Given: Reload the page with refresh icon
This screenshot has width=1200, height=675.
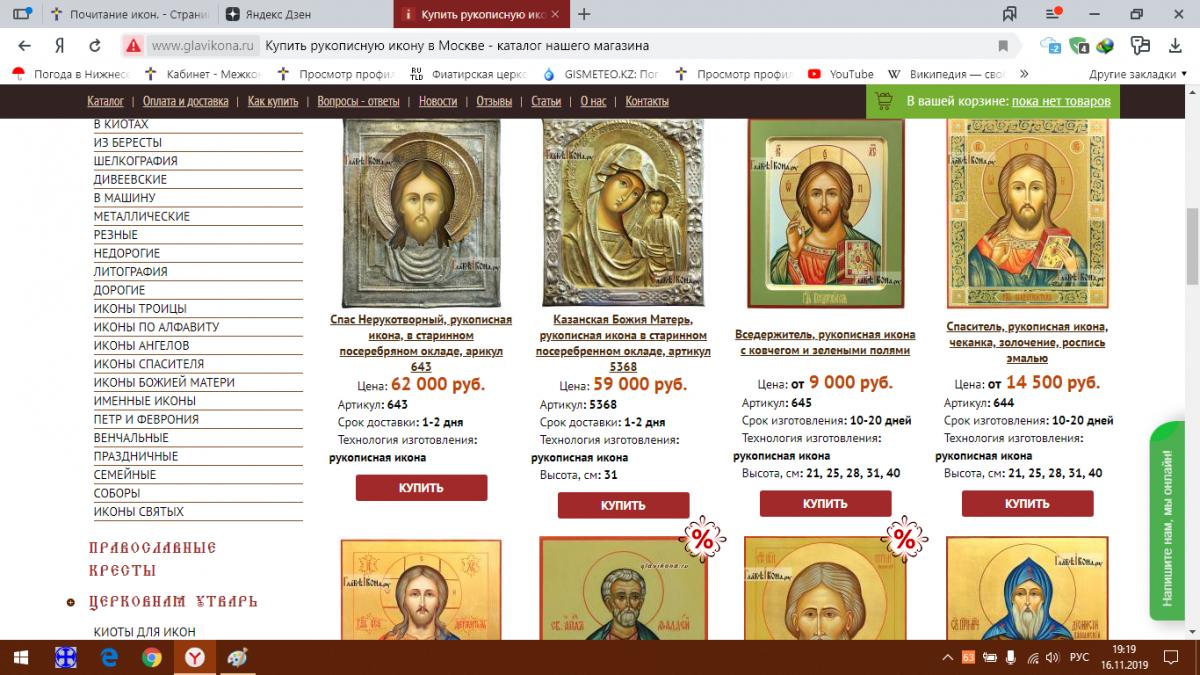Looking at the screenshot, I should [x=95, y=46].
